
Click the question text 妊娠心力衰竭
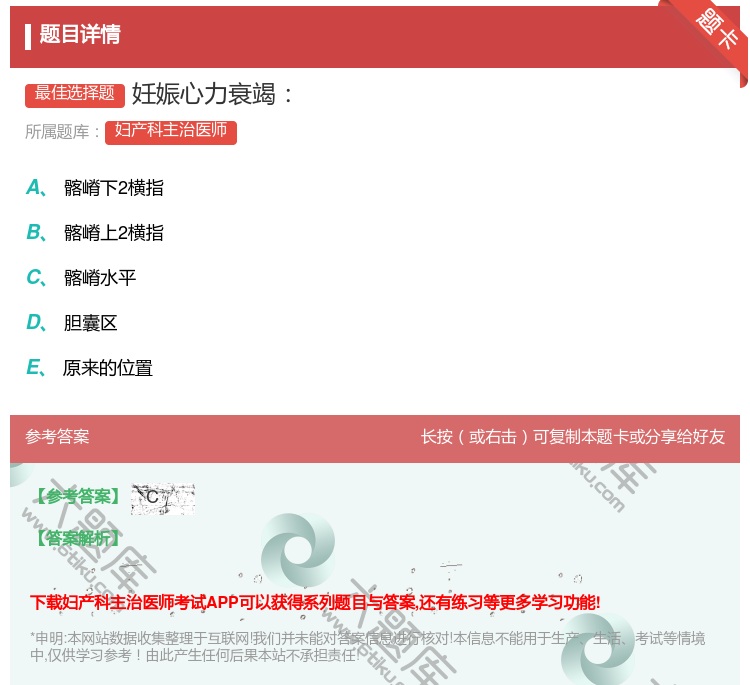point(212,94)
